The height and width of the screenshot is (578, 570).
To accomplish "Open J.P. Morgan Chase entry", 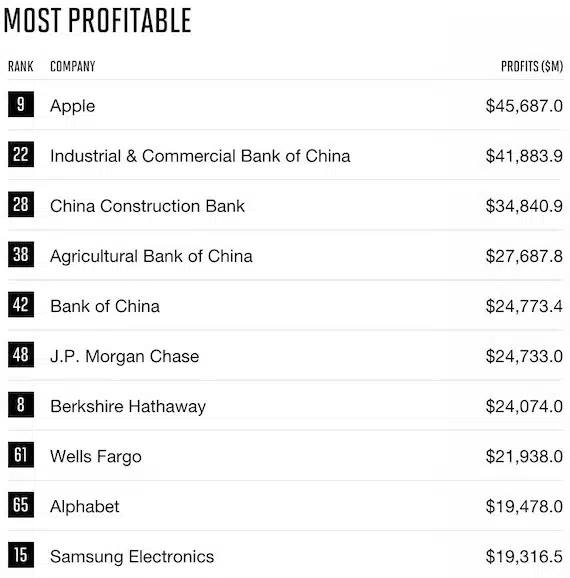I will 125,356.
